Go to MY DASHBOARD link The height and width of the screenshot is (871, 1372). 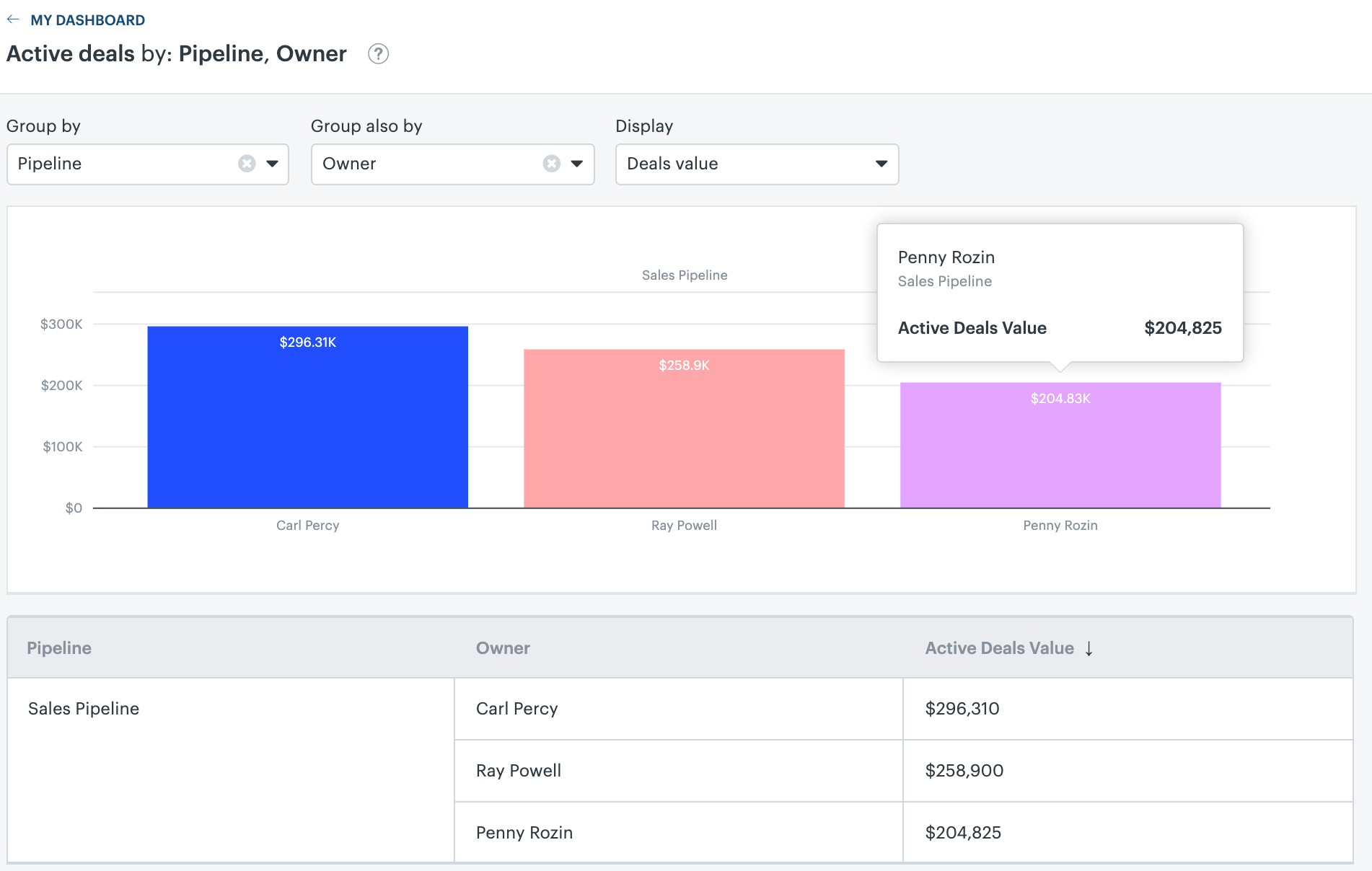tap(87, 19)
